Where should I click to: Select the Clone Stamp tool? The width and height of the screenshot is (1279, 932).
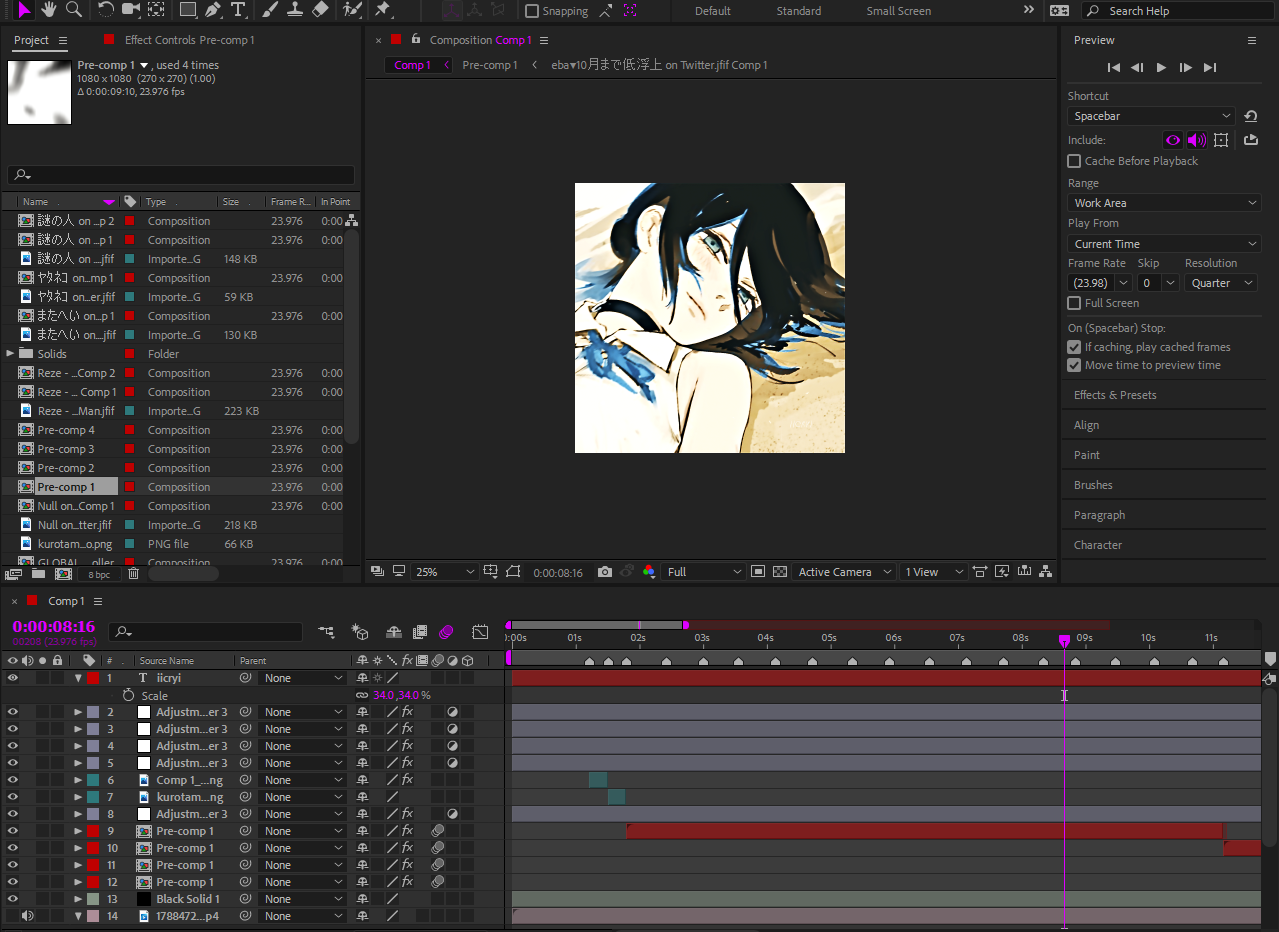pyautogui.click(x=295, y=10)
